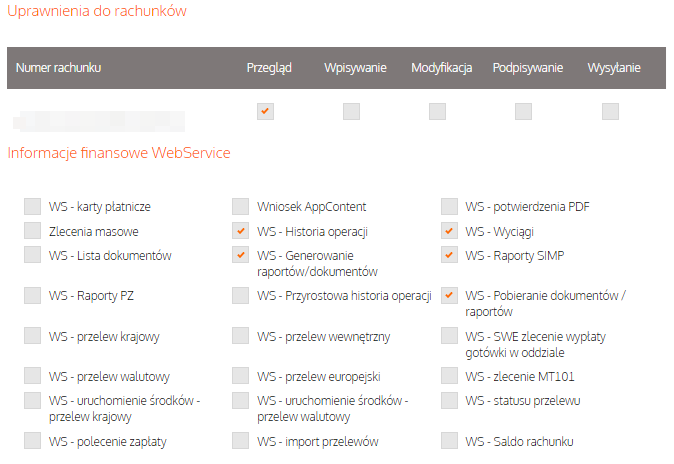The height and width of the screenshot is (464, 674).
Task: Enable the Wpisywanie permission checkbox
Action: coord(351,111)
